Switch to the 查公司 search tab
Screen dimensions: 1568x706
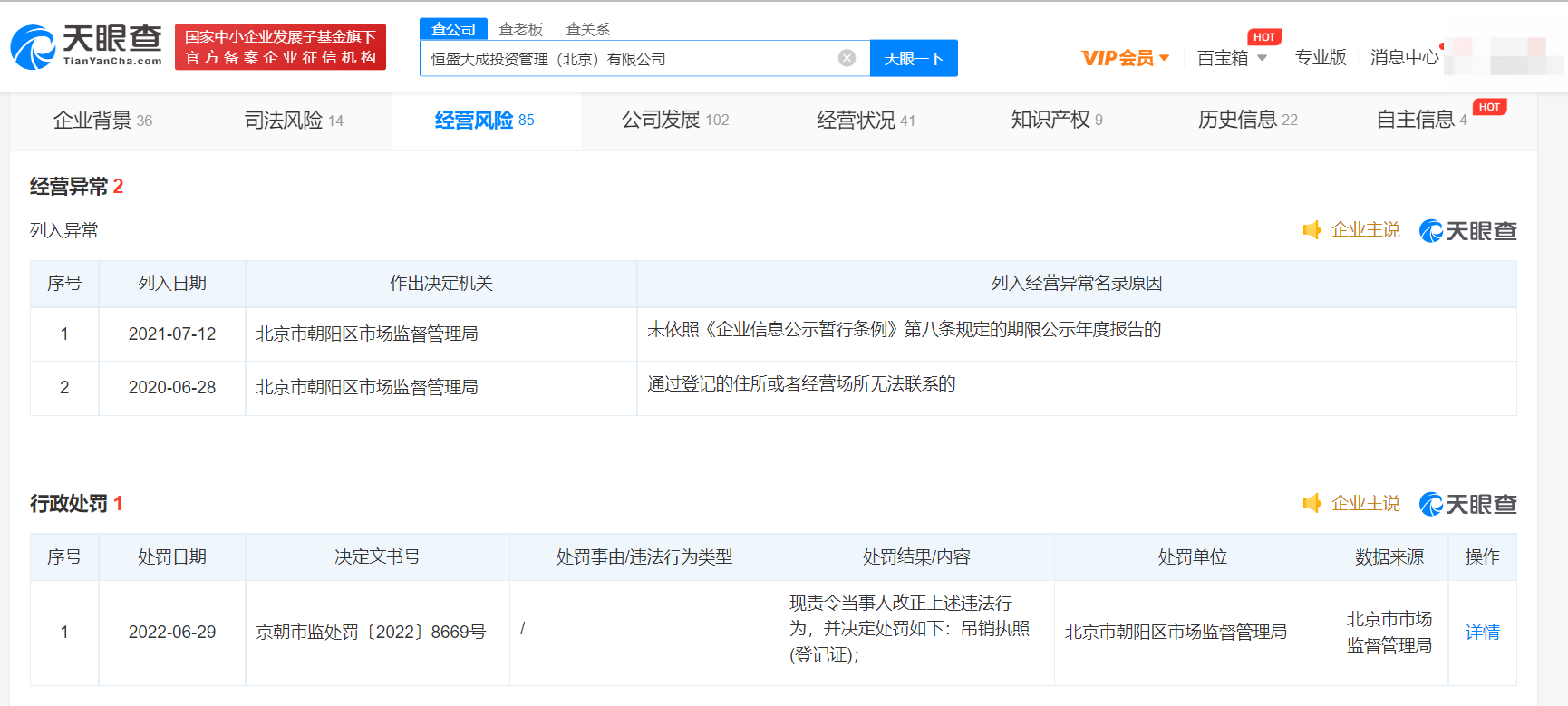pyautogui.click(x=453, y=29)
